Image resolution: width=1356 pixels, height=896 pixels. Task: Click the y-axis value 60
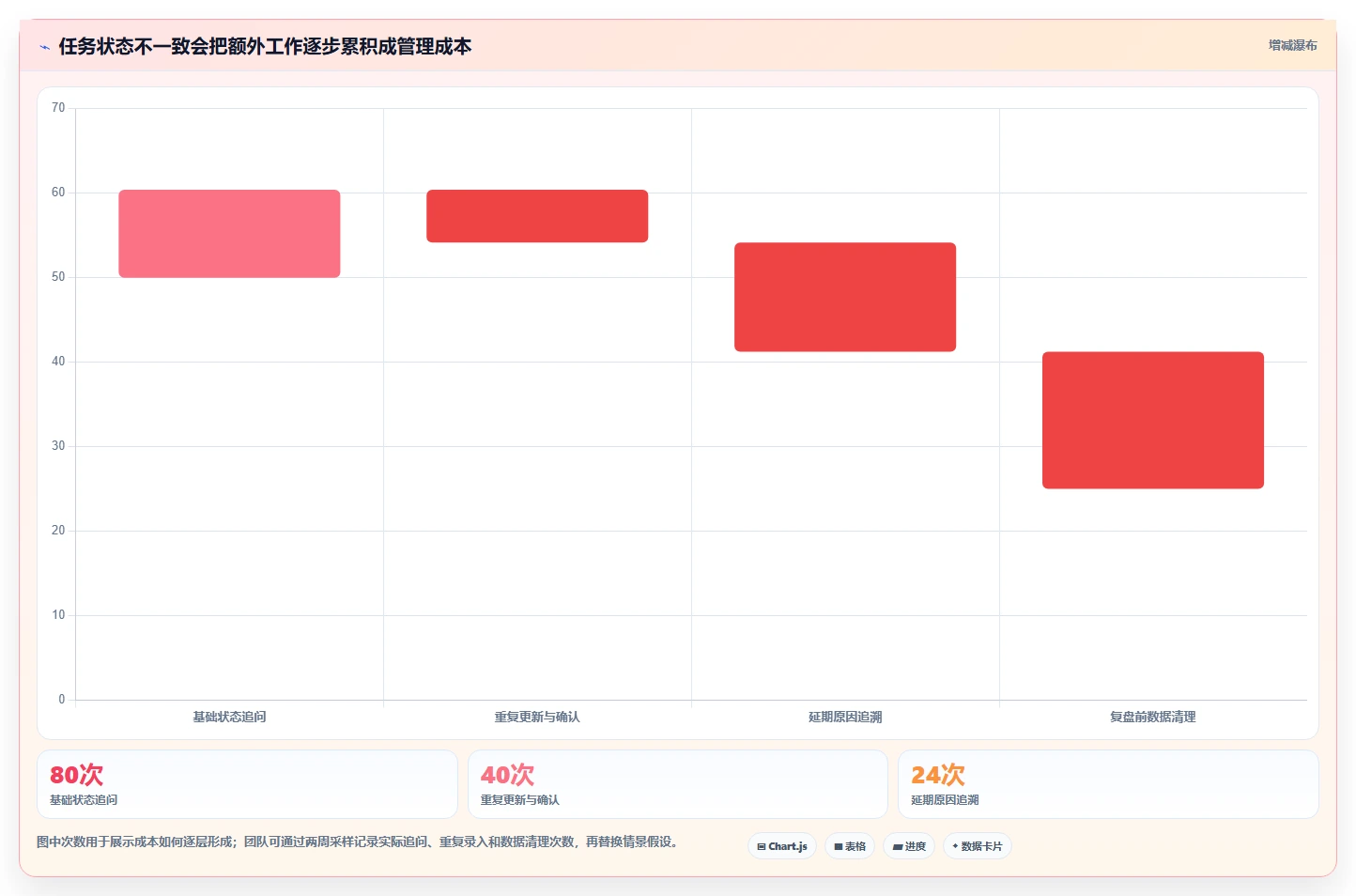(x=58, y=193)
